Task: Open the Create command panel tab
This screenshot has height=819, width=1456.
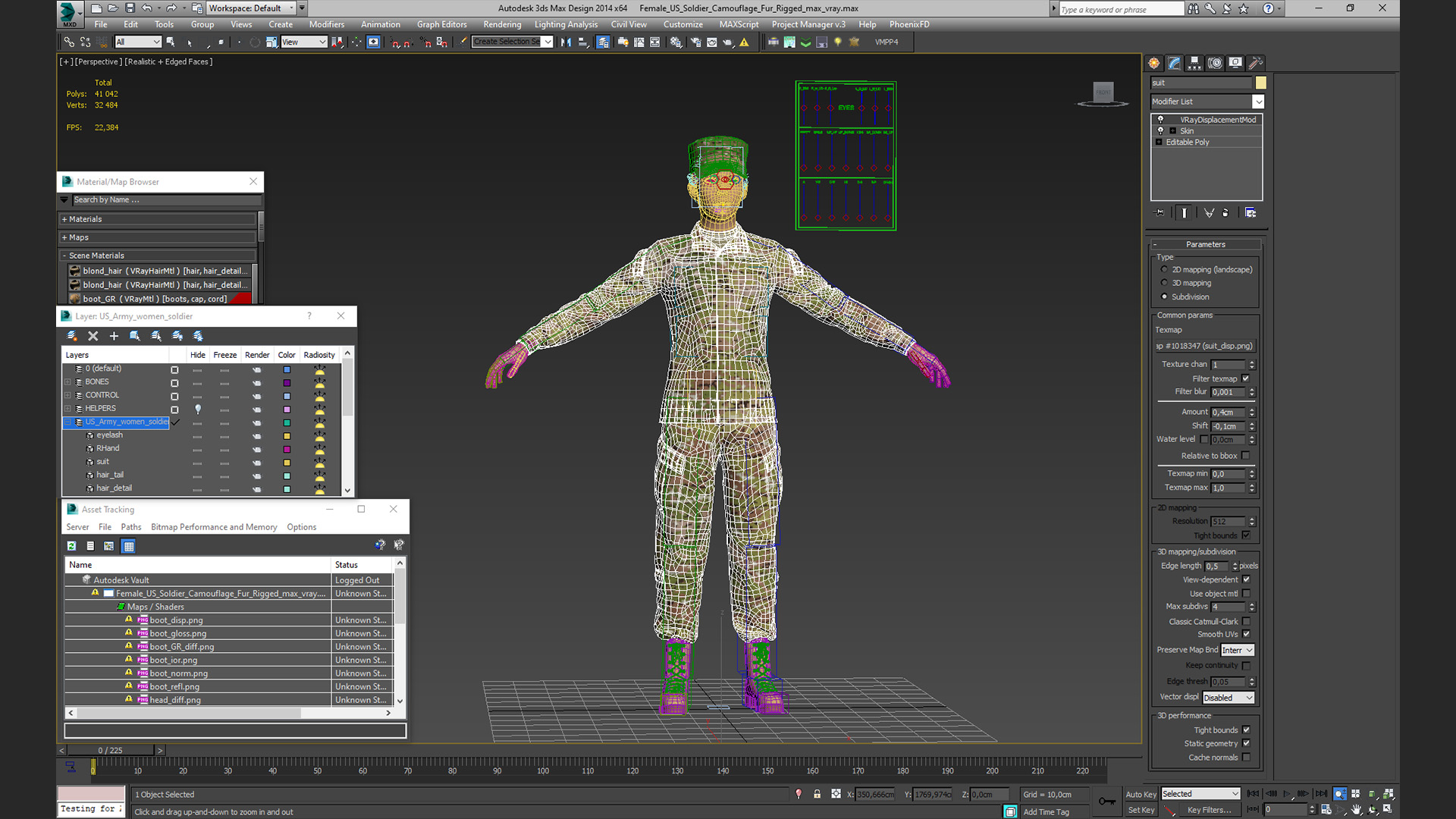Action: (x=1154, y=63)
